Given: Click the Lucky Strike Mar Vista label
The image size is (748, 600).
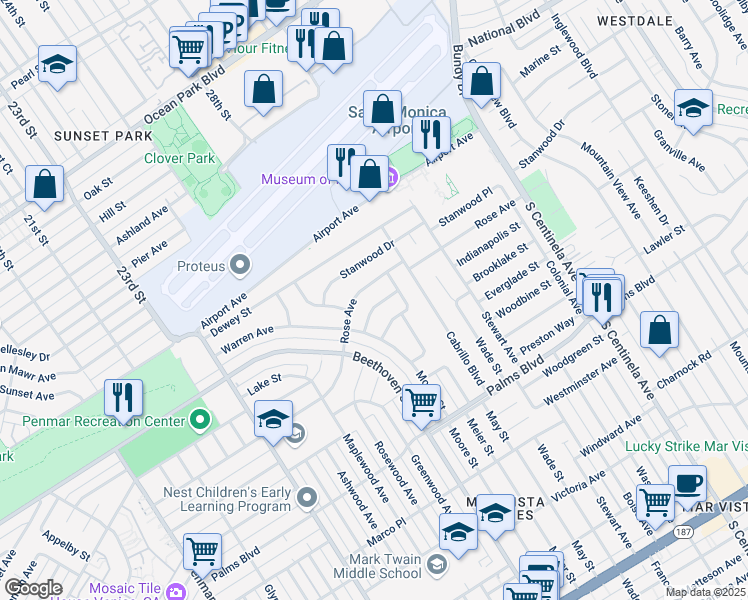Looking at the screenshot, I should click(x=686, y=446).
